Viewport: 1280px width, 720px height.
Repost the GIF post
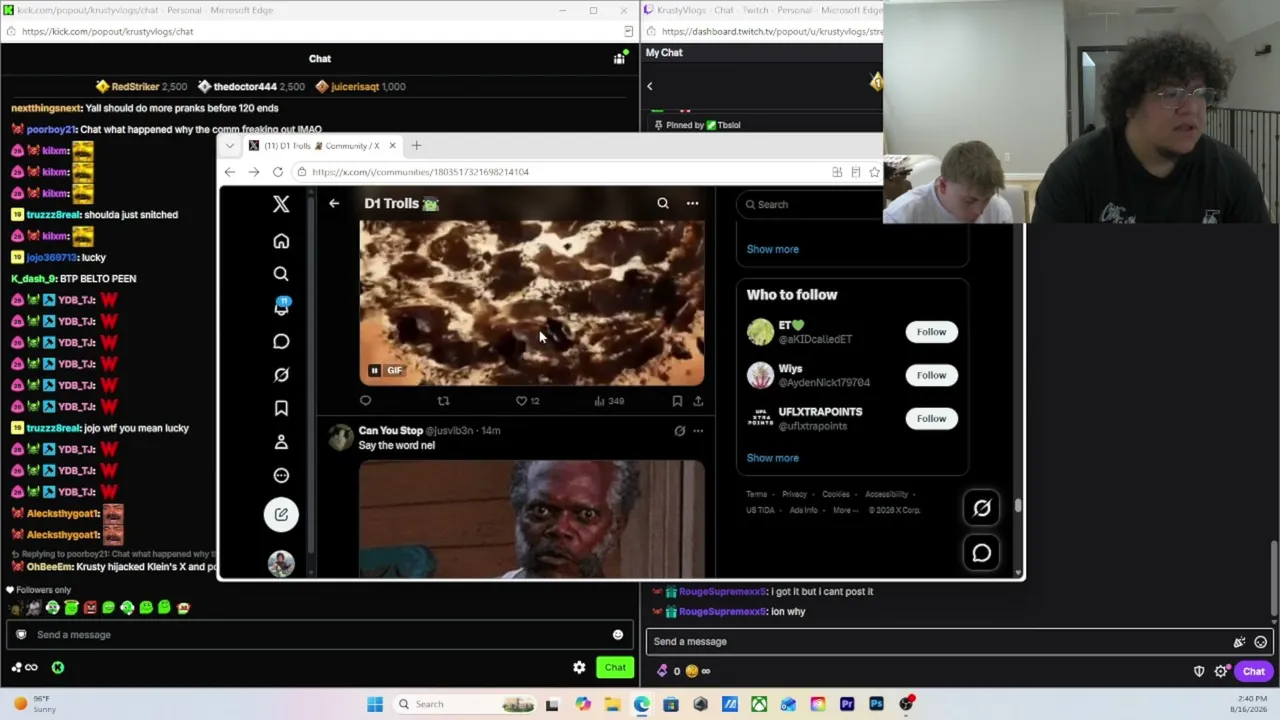coord(443,401)
